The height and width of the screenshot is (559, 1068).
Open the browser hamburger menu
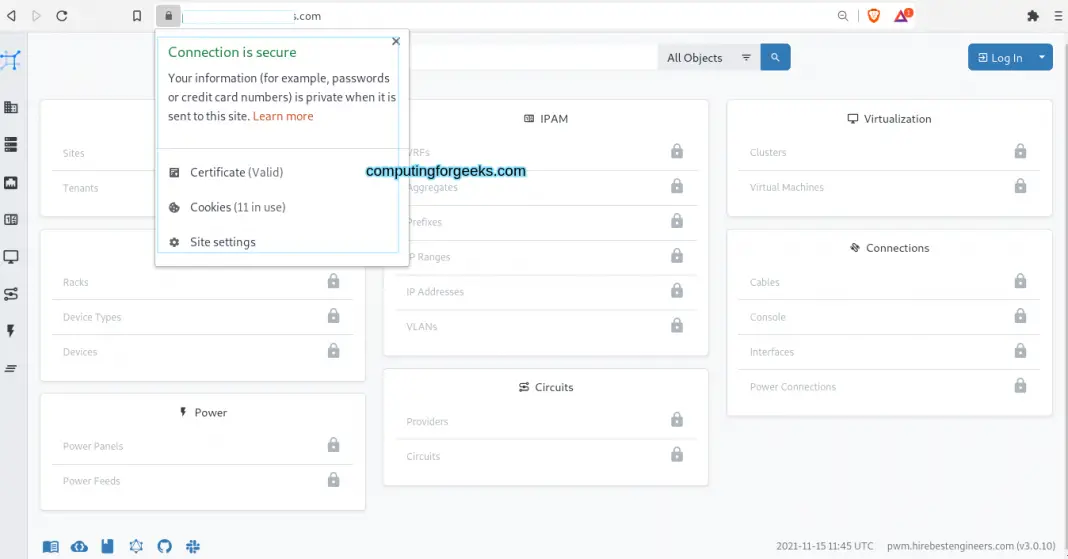pos(1058,16)
